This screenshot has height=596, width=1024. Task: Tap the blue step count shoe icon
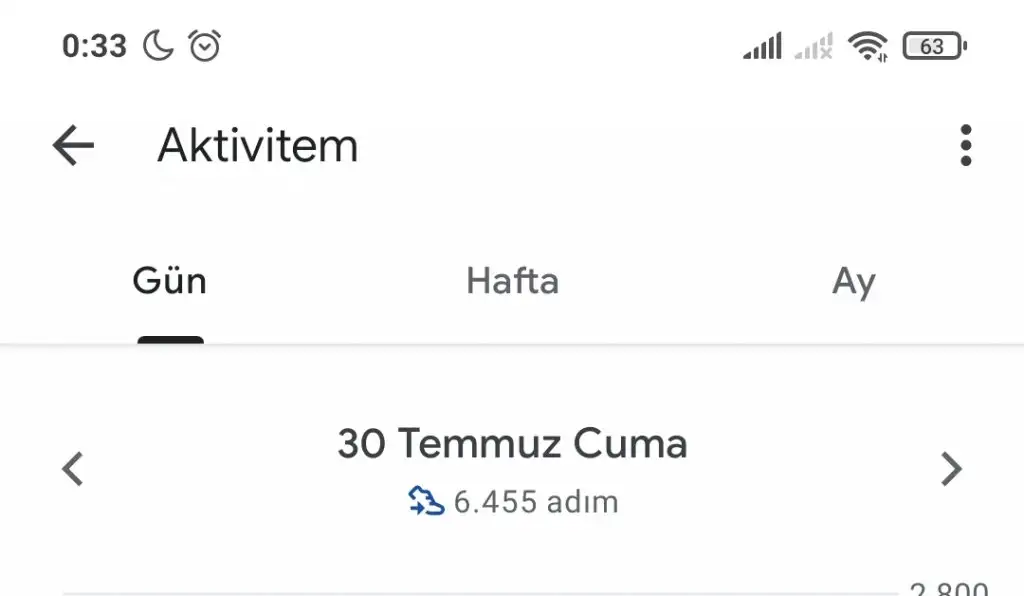[426, 500]
